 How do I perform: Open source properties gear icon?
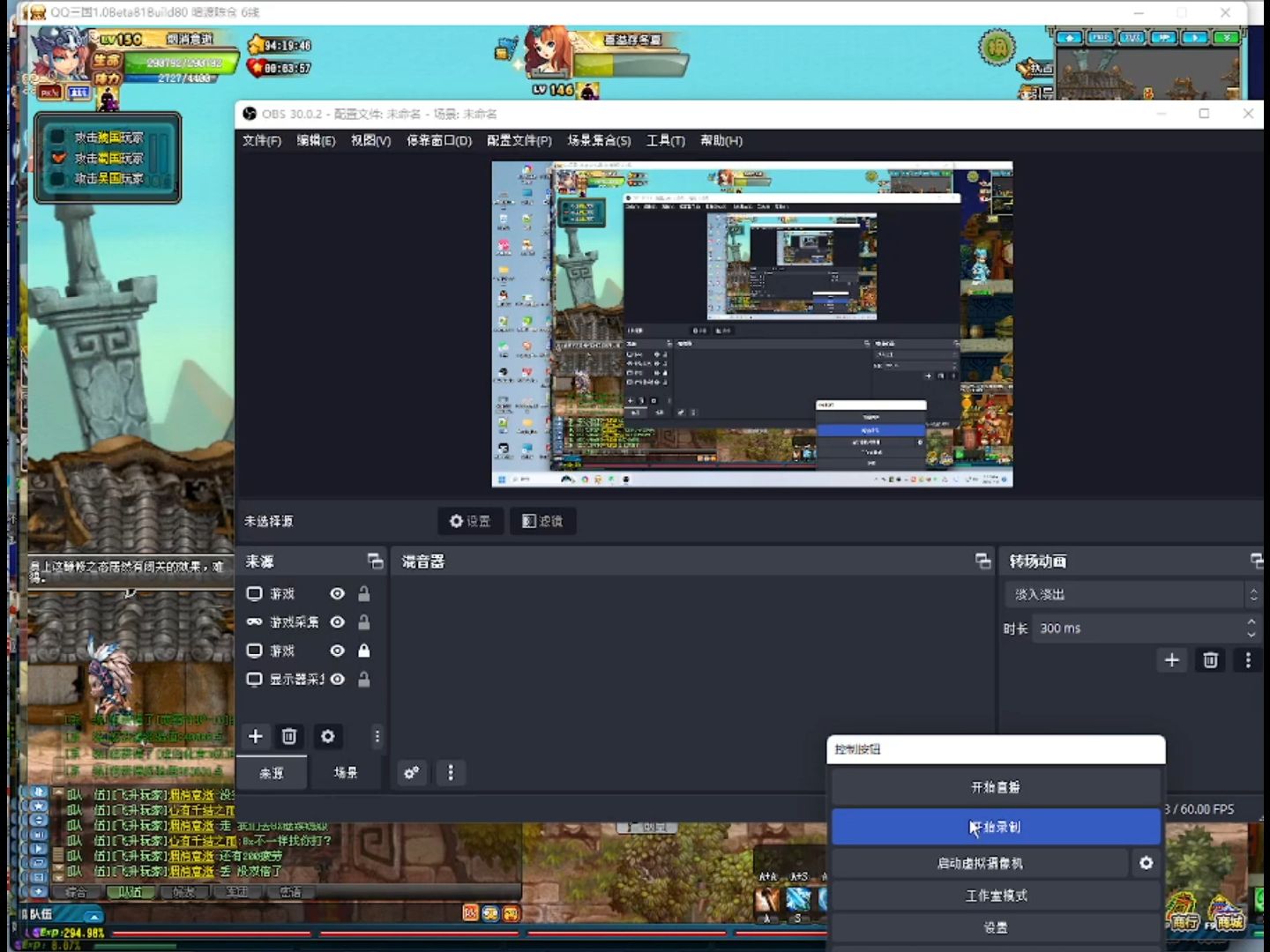pyautogui.click(x=328, y=736)
